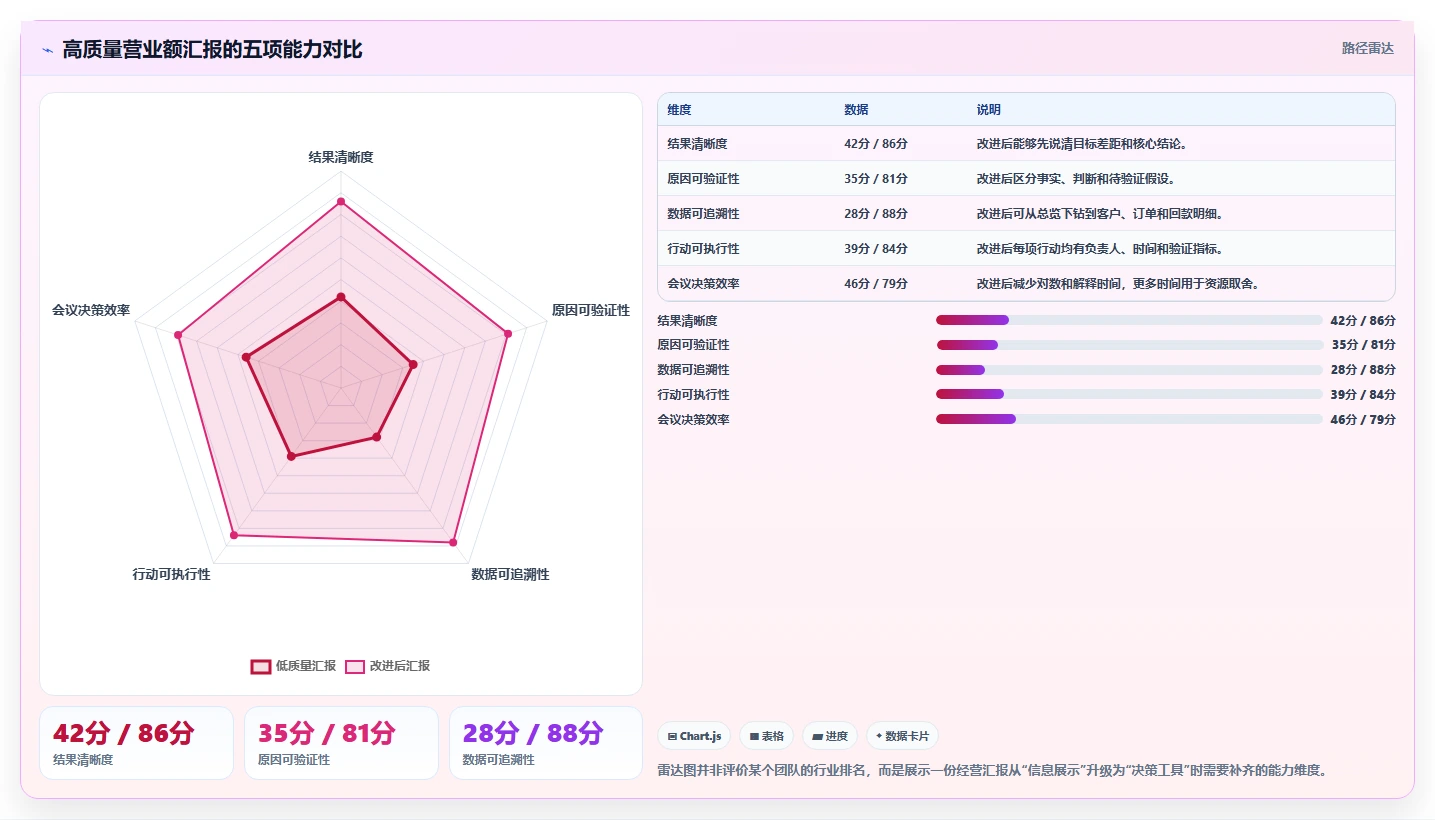Click the 维度 table column header
This screenshot has width=1435, height=820.
(680, 110)
